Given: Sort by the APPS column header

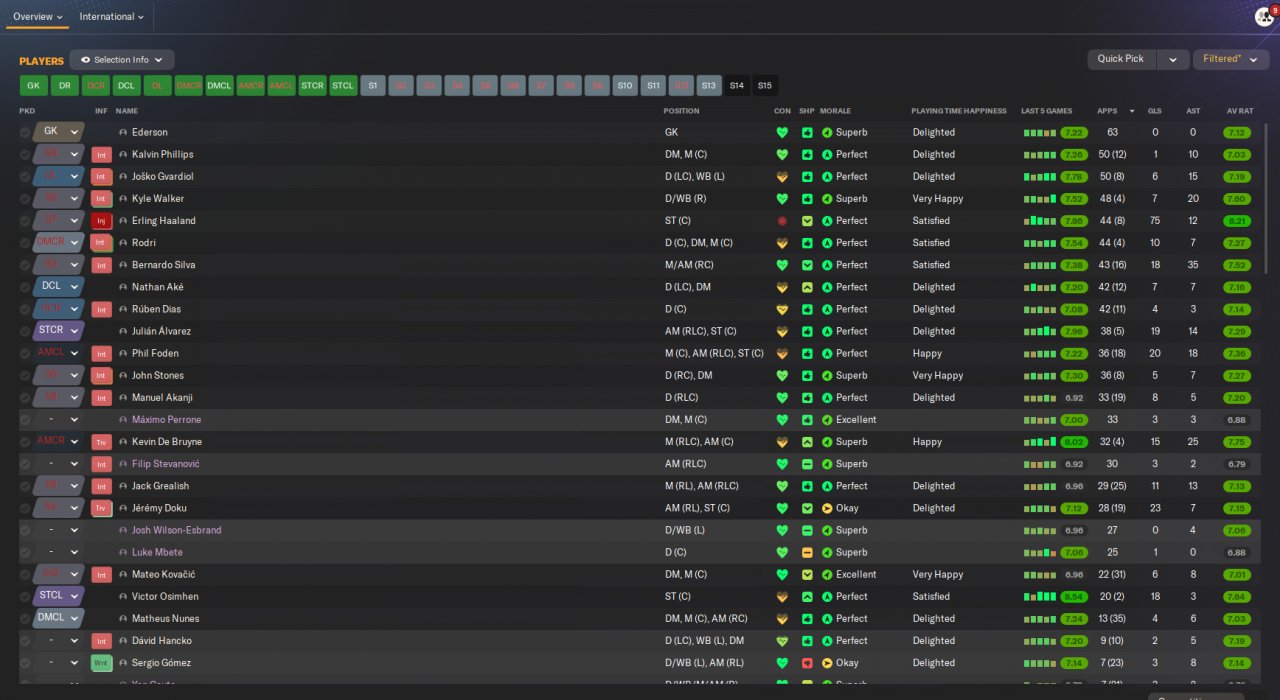Looking at the screenshot, I should [1107, 111].
